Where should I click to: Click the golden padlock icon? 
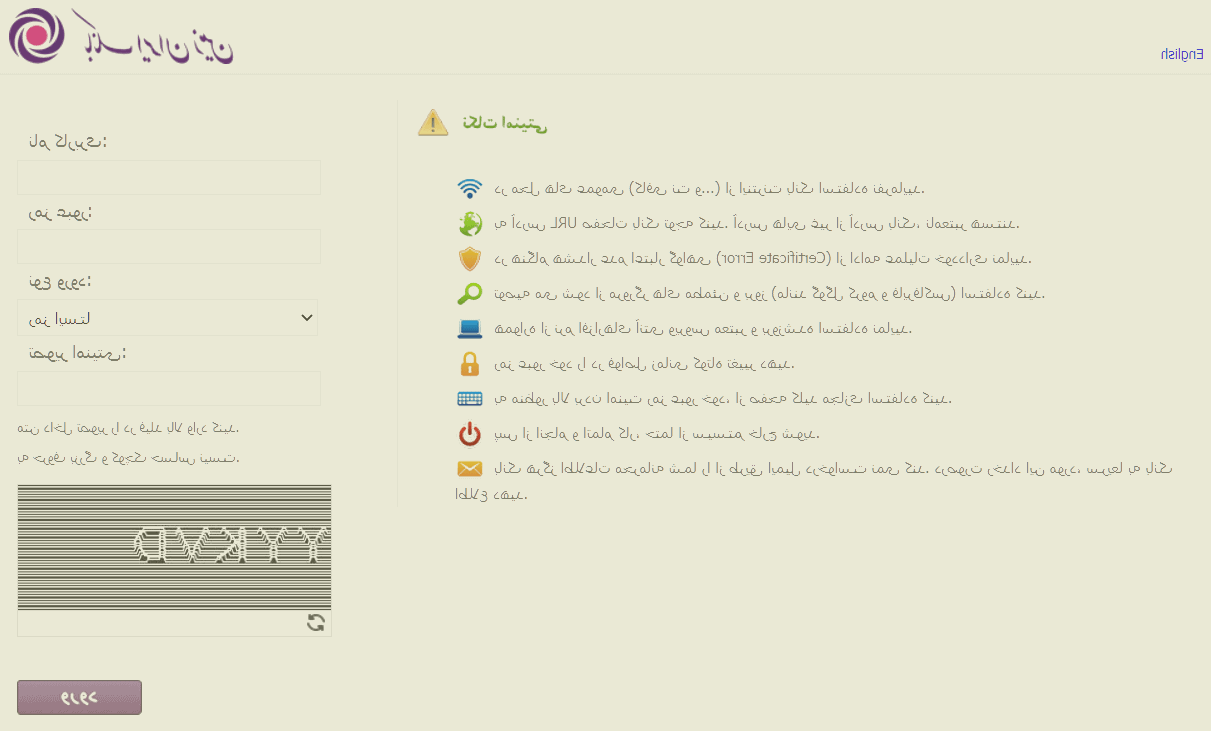coord(470,363)
